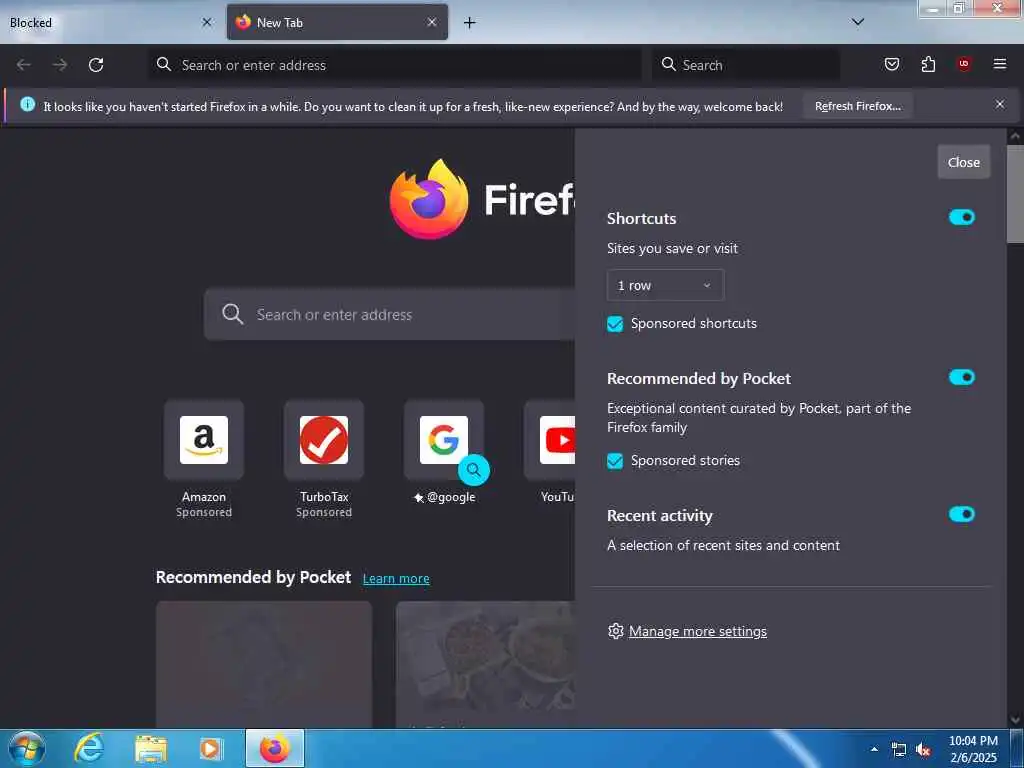Viewport: 1024px width, 768px height.
Task: Show hidden system tray icons
Action: 874,749
